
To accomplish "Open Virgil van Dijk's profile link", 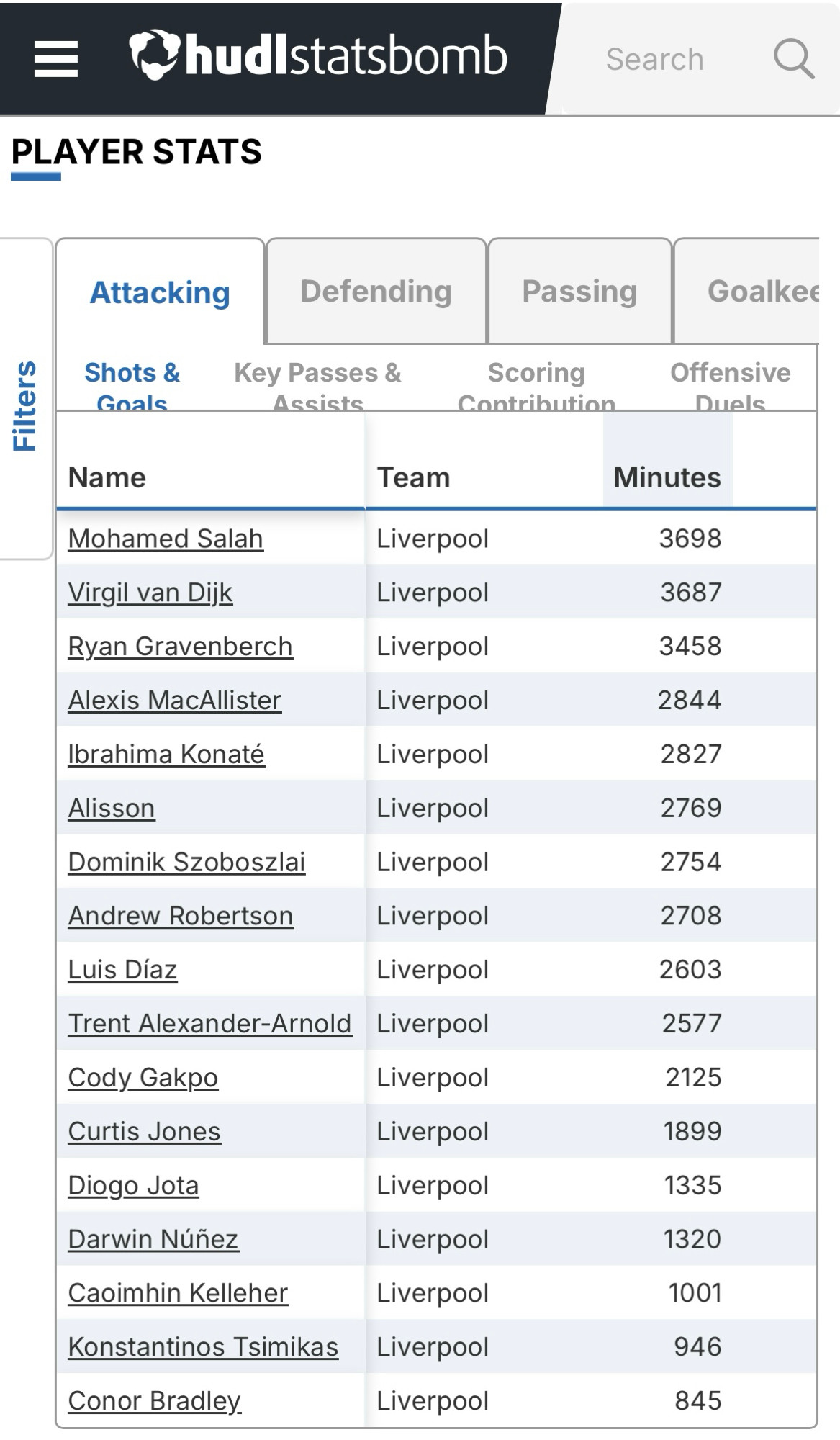I will pyautogui.click(x=150, y=593).
